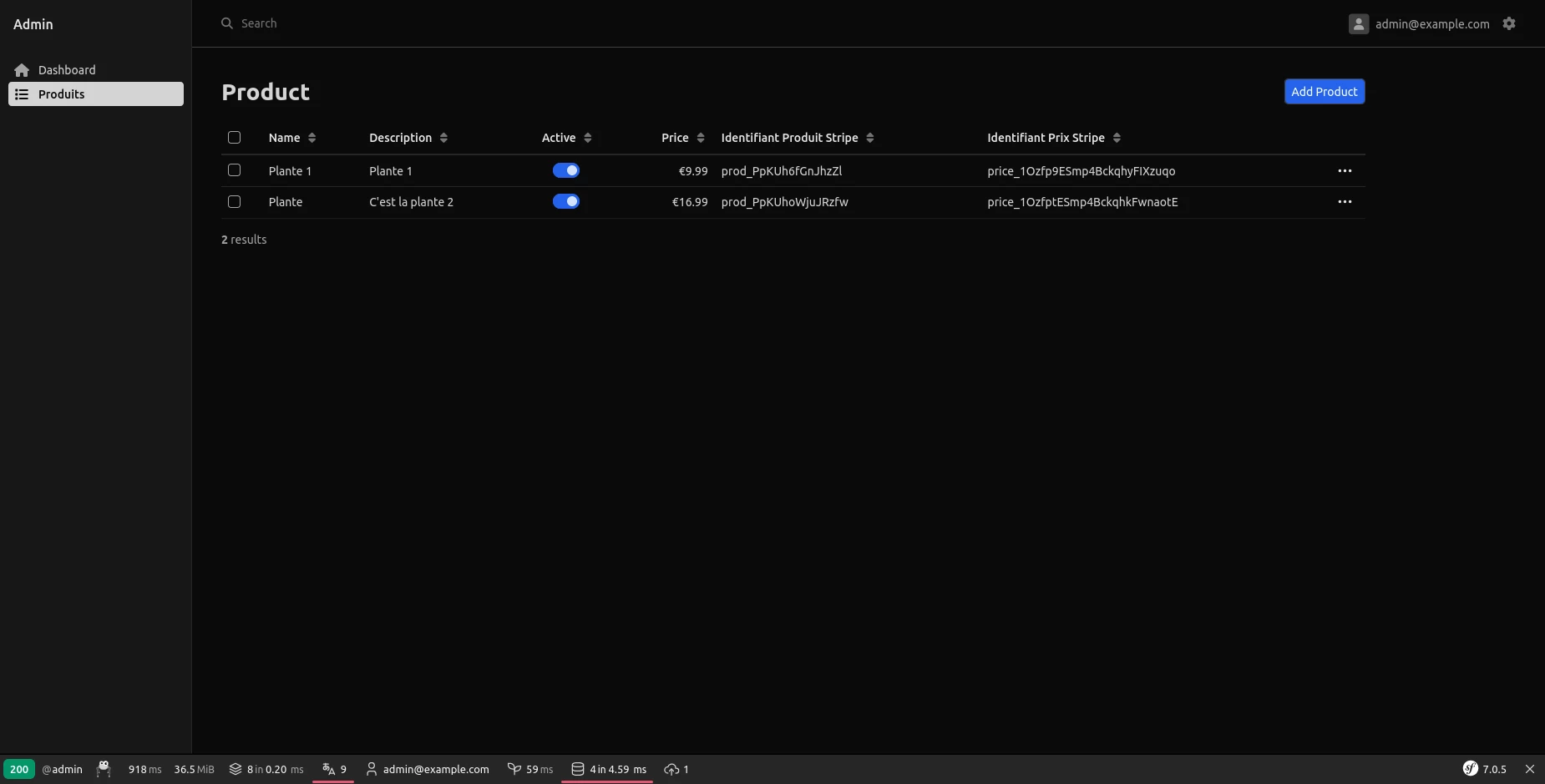Viewport: 1545px width, 784px height.
Task: Open the translation panel icon showing 9
Action: [x=333, y=769]
